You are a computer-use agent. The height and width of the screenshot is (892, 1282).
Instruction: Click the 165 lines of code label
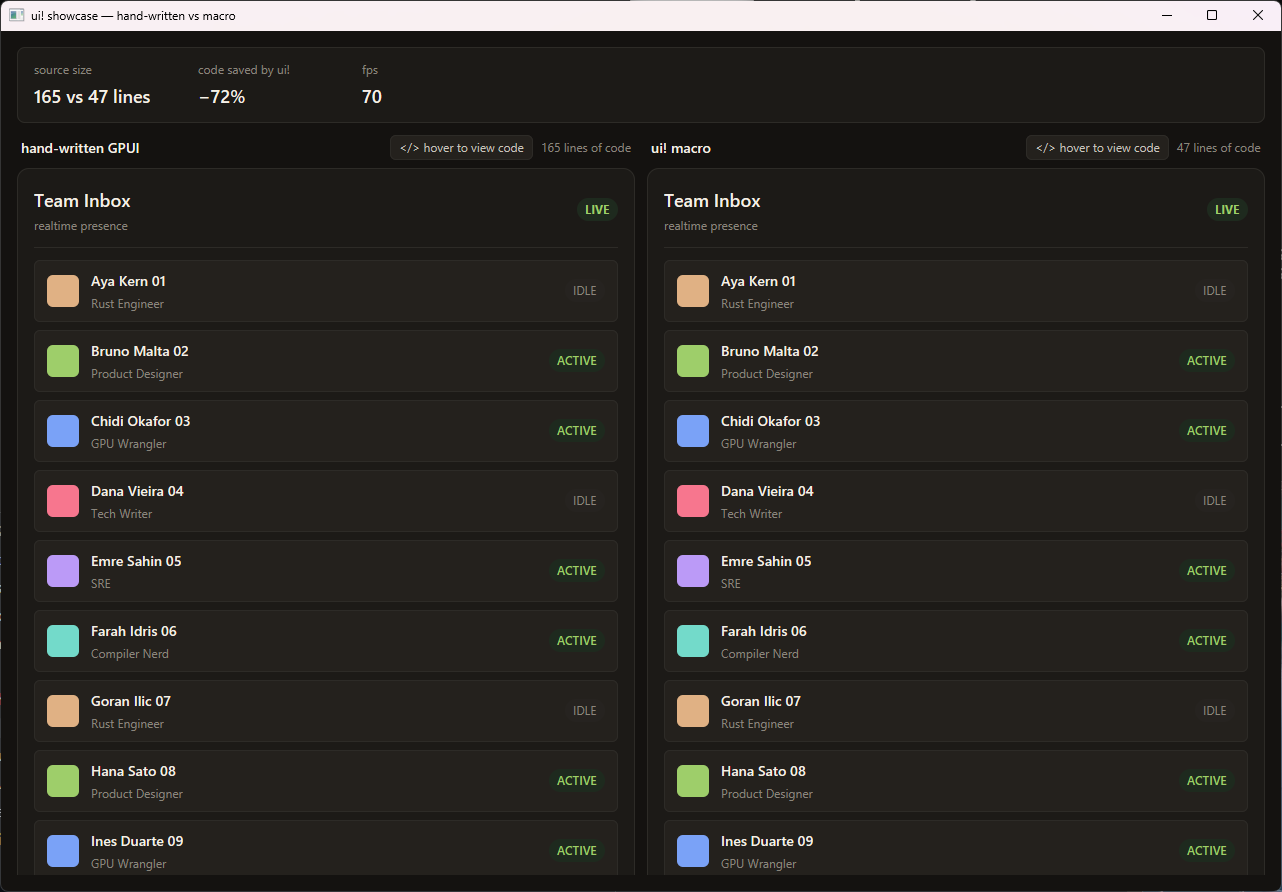click(586, 148)
